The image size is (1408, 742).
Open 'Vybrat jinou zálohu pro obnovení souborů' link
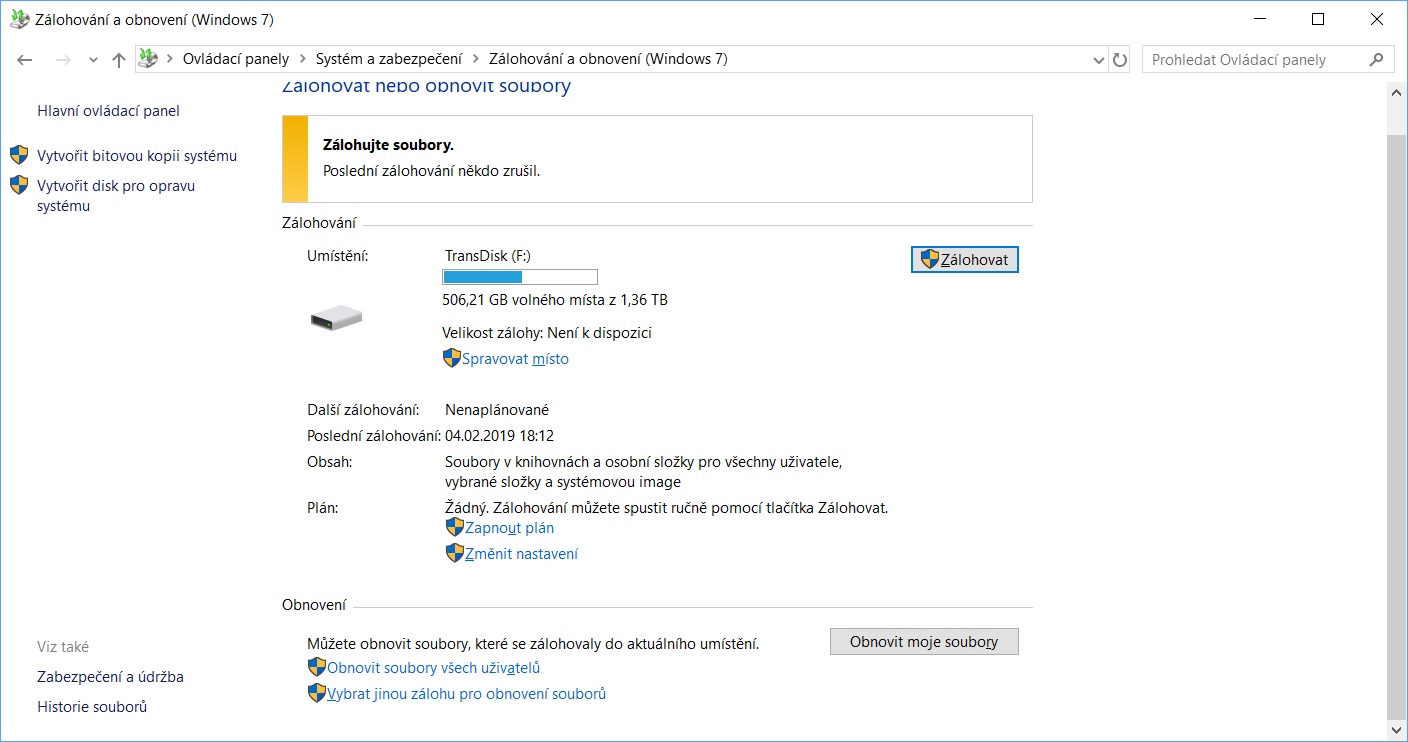click(x=467, y=694)
